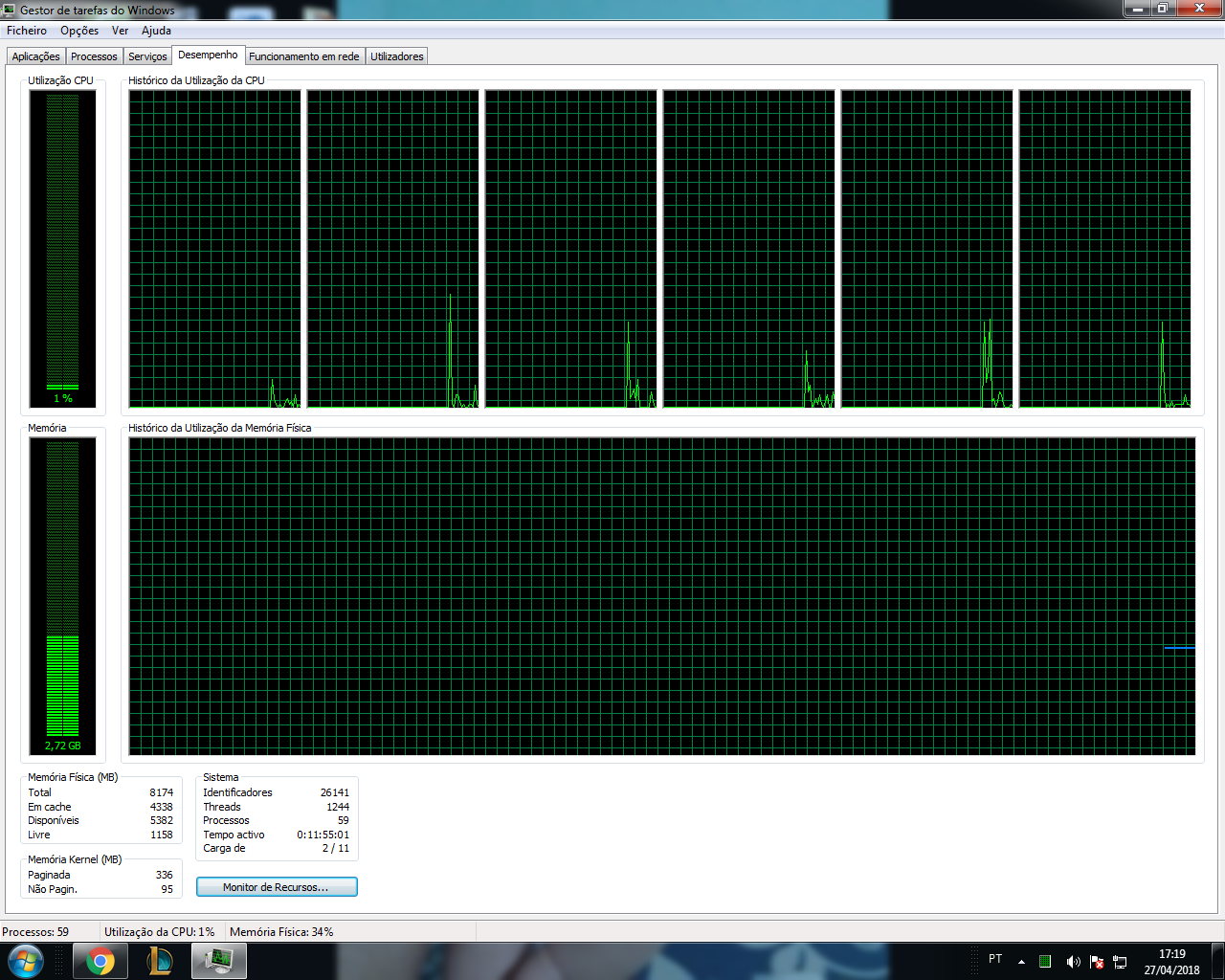Click the memory meter showing 2,72 GB
1225x980 pixels.
tap(62, 596)
